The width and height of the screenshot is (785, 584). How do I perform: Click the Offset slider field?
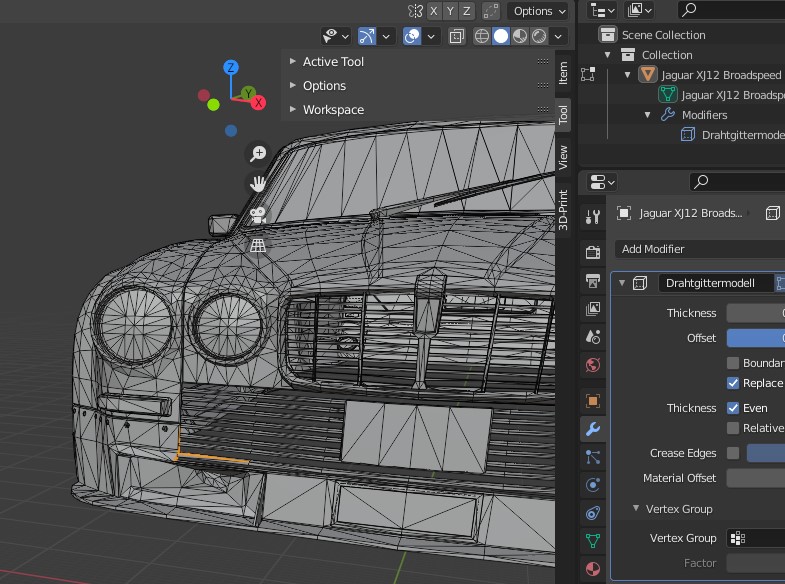coord(755,338)
